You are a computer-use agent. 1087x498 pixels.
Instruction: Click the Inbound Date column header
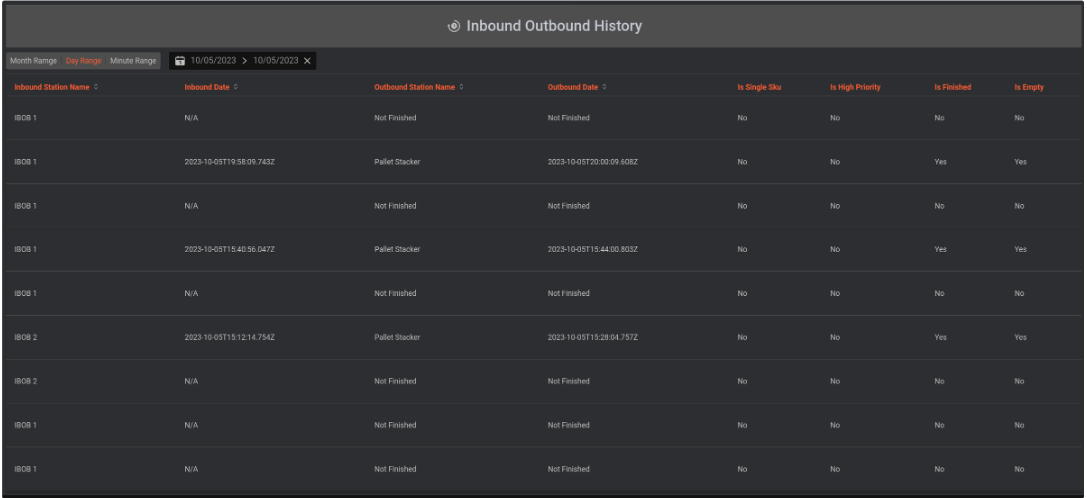pyautogui.click(x=207, y=87)
